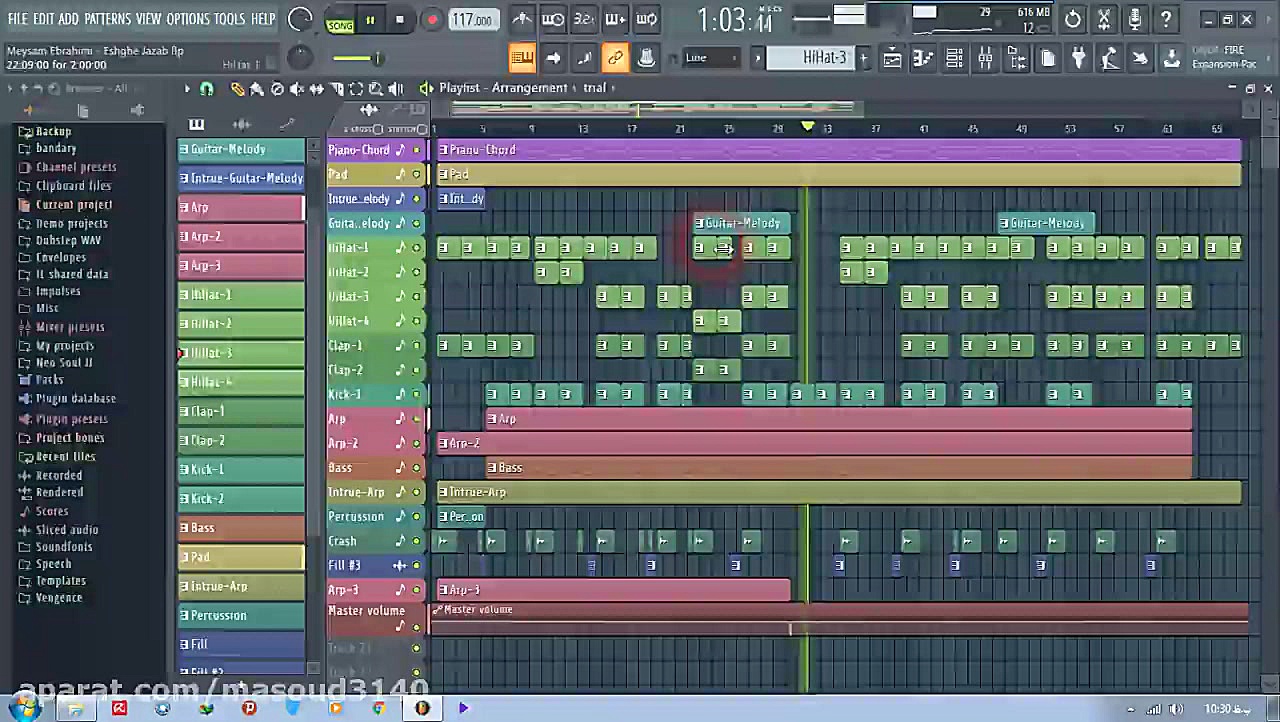Open the Line snap dropdown
The width and height of the screenshot is (1280, 722).
[x=711, y=58]
